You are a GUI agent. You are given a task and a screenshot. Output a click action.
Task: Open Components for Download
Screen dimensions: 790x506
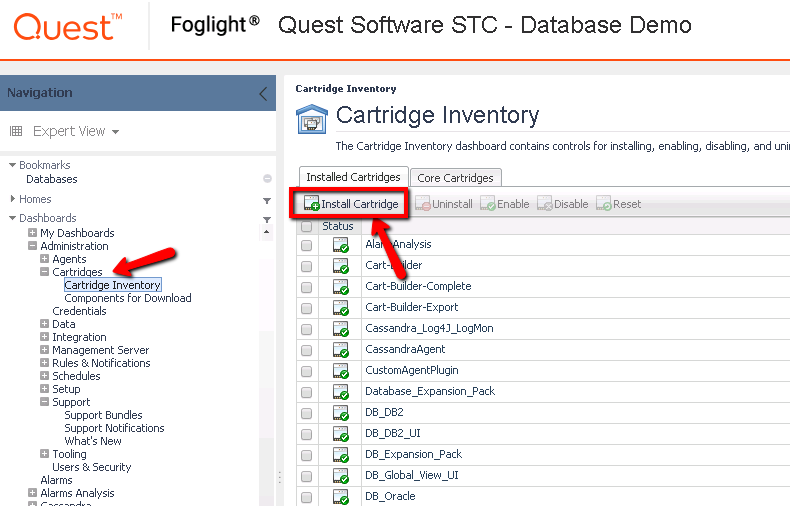(128, 298)
